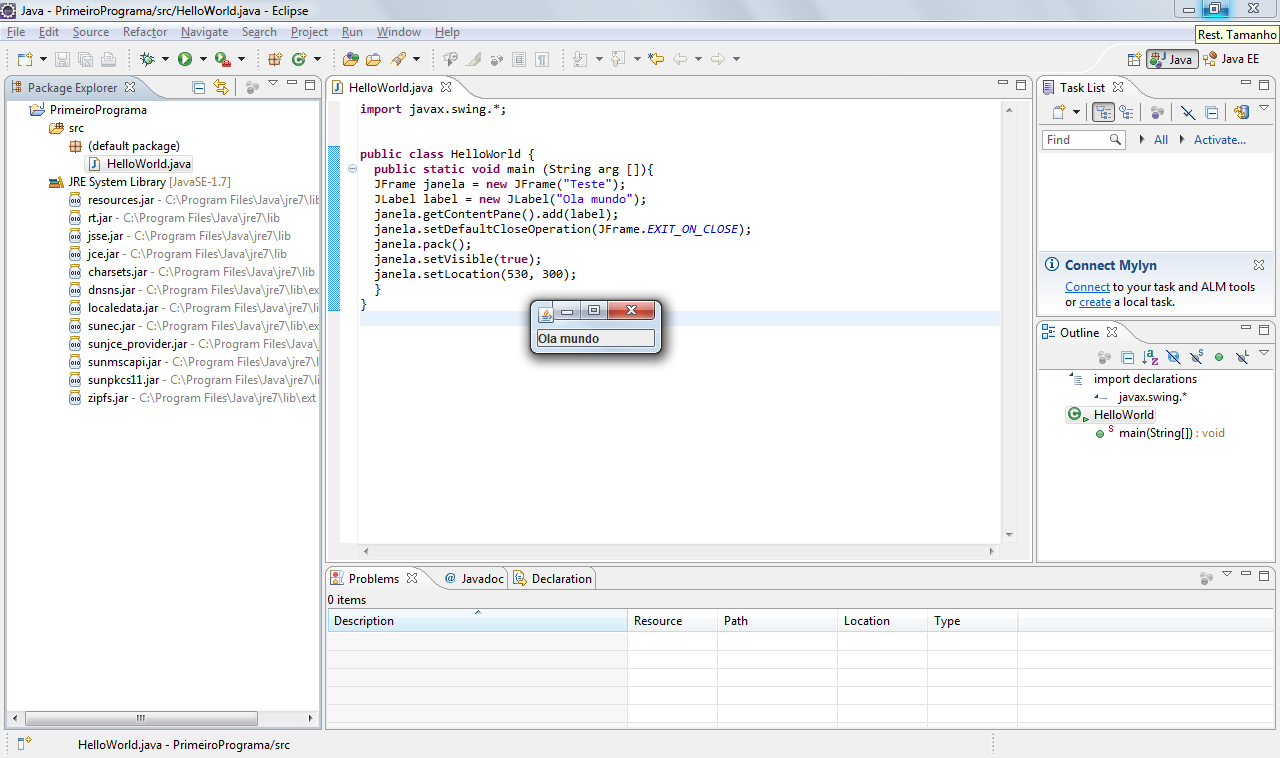Click the Debug bug icon in toolbar

(147, 59)
